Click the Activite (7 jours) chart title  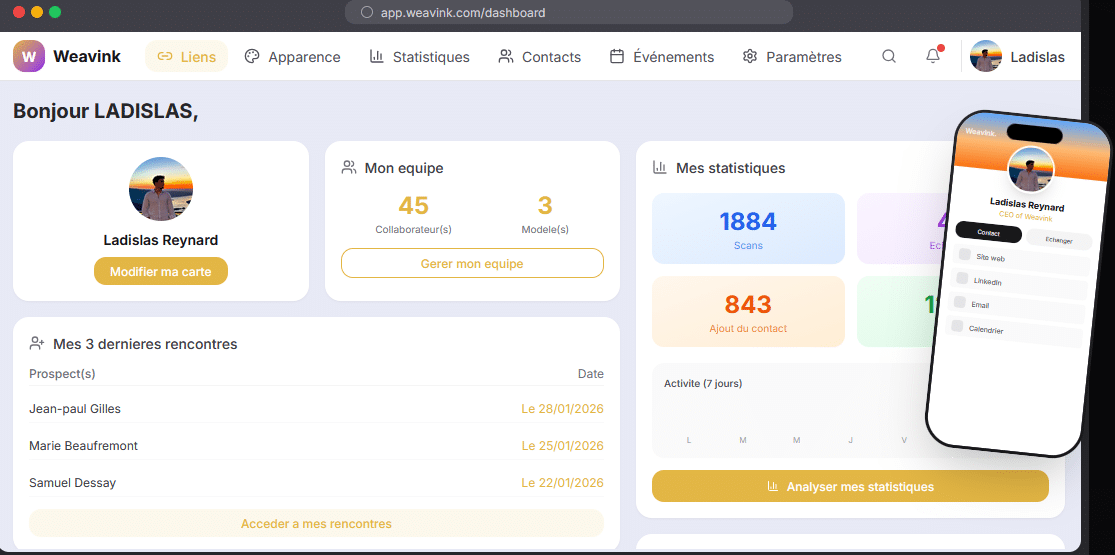point(703,383)
